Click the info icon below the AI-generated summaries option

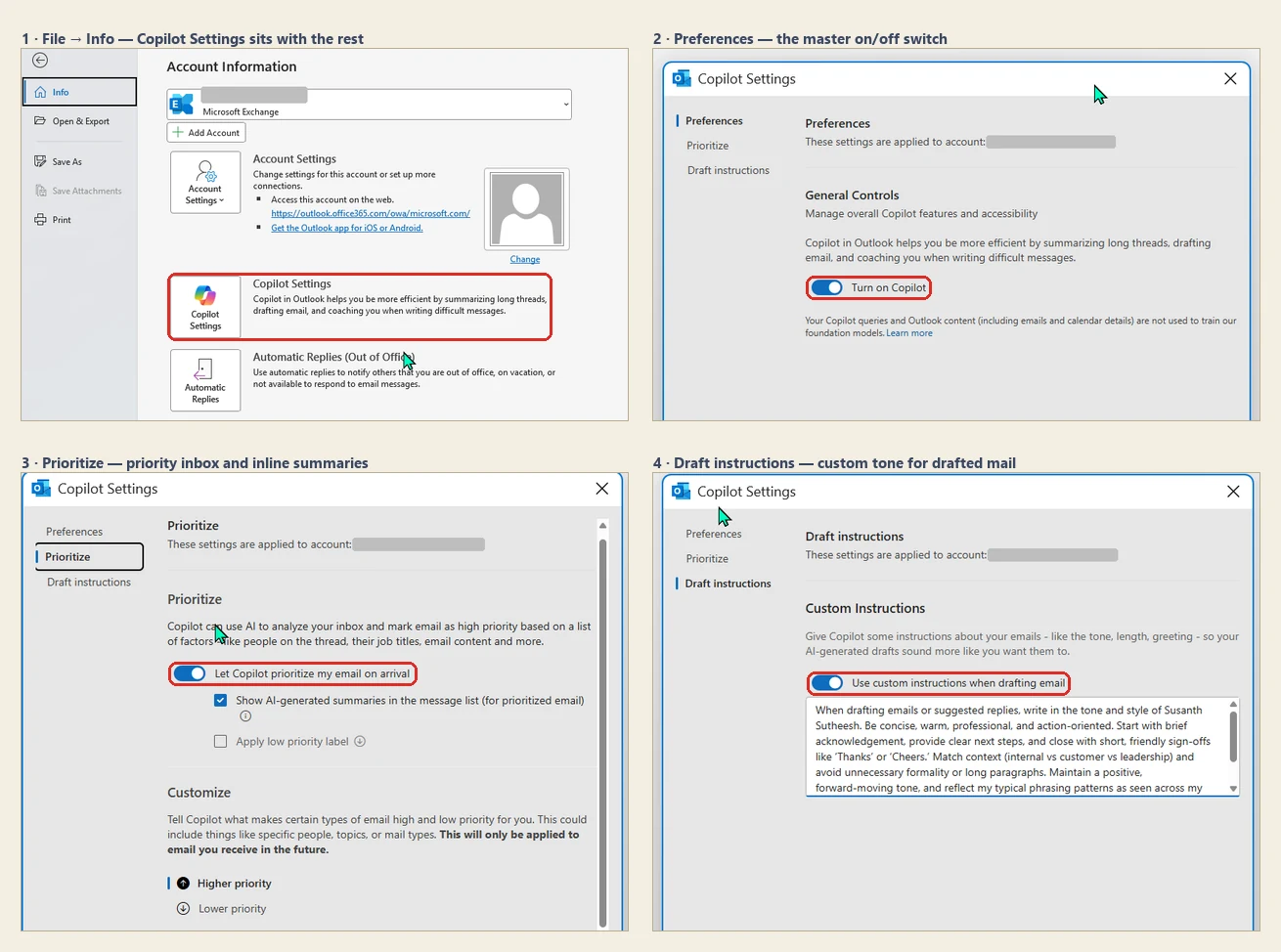click(x=245, y=716)
